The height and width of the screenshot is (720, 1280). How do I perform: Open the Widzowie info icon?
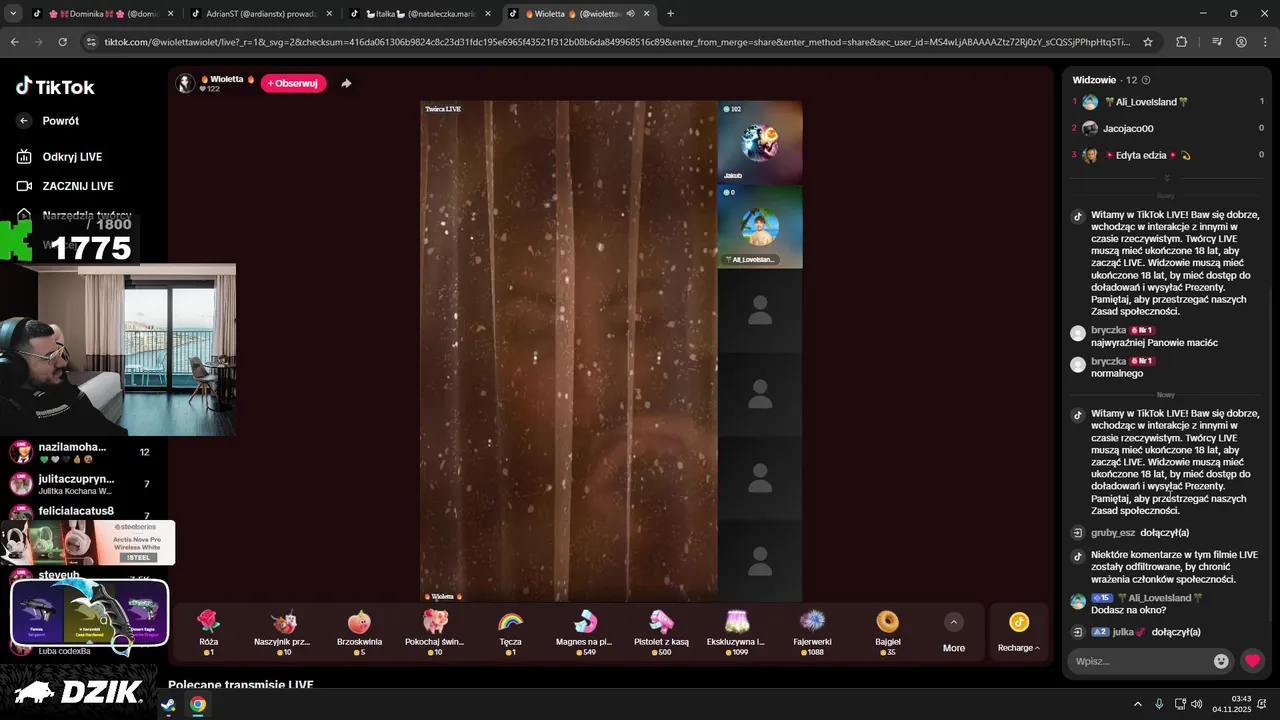pos(1146,80)
